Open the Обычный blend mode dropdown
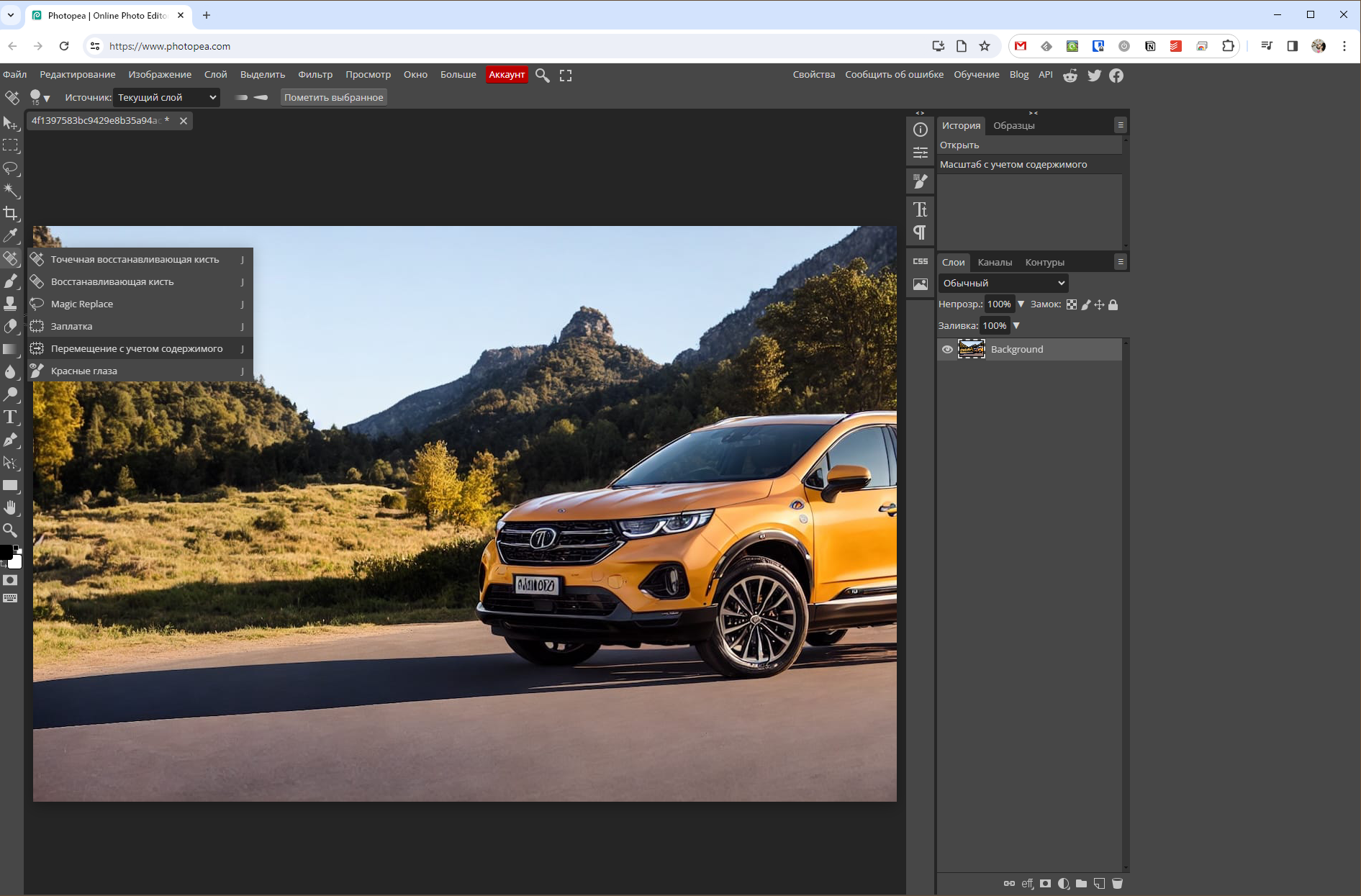The height and width of the screenshot is (896, 1361). pos(1003,283)
